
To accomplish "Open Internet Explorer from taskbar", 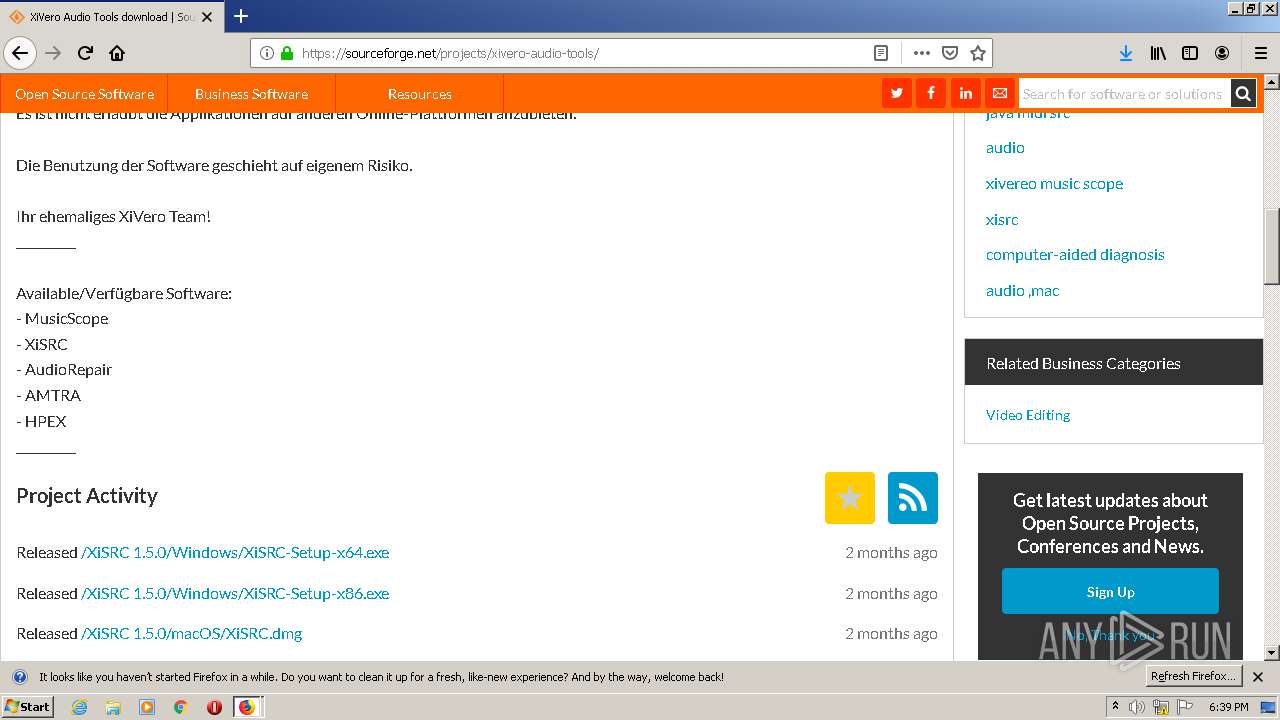I will (x=79, y=706).
